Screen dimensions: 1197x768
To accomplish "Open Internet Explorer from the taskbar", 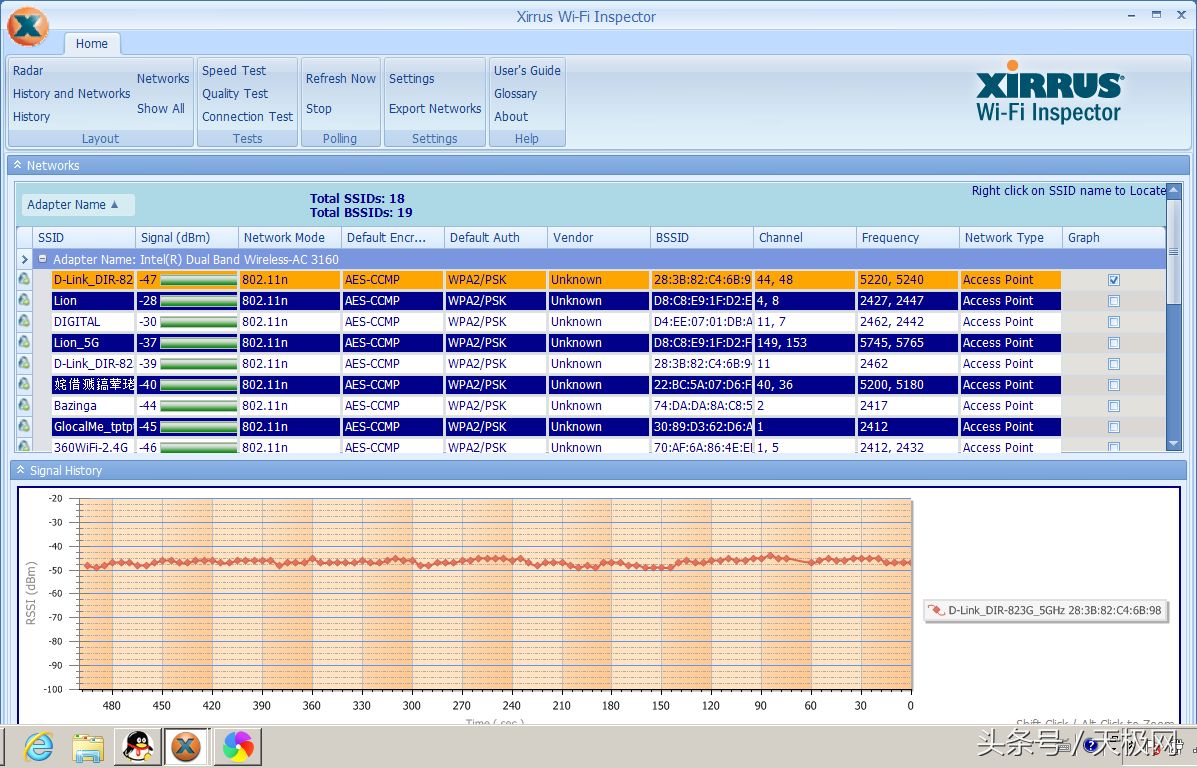I will [x=38, y=747].
